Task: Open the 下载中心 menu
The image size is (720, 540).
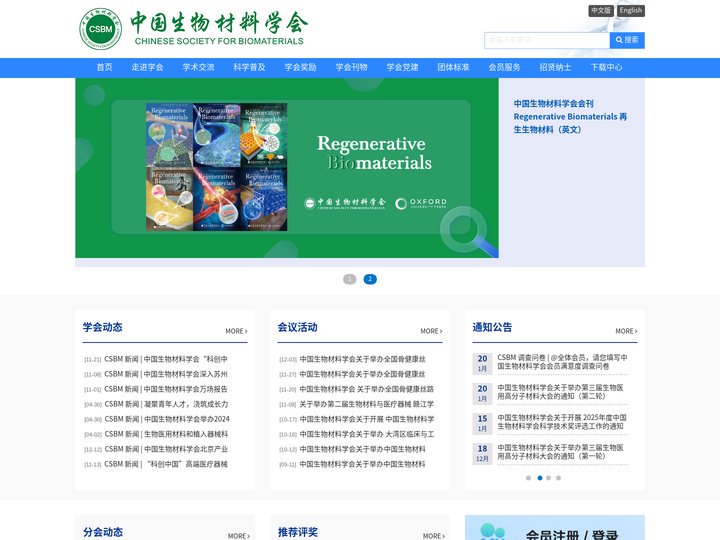Action: (x=606, y=68)
